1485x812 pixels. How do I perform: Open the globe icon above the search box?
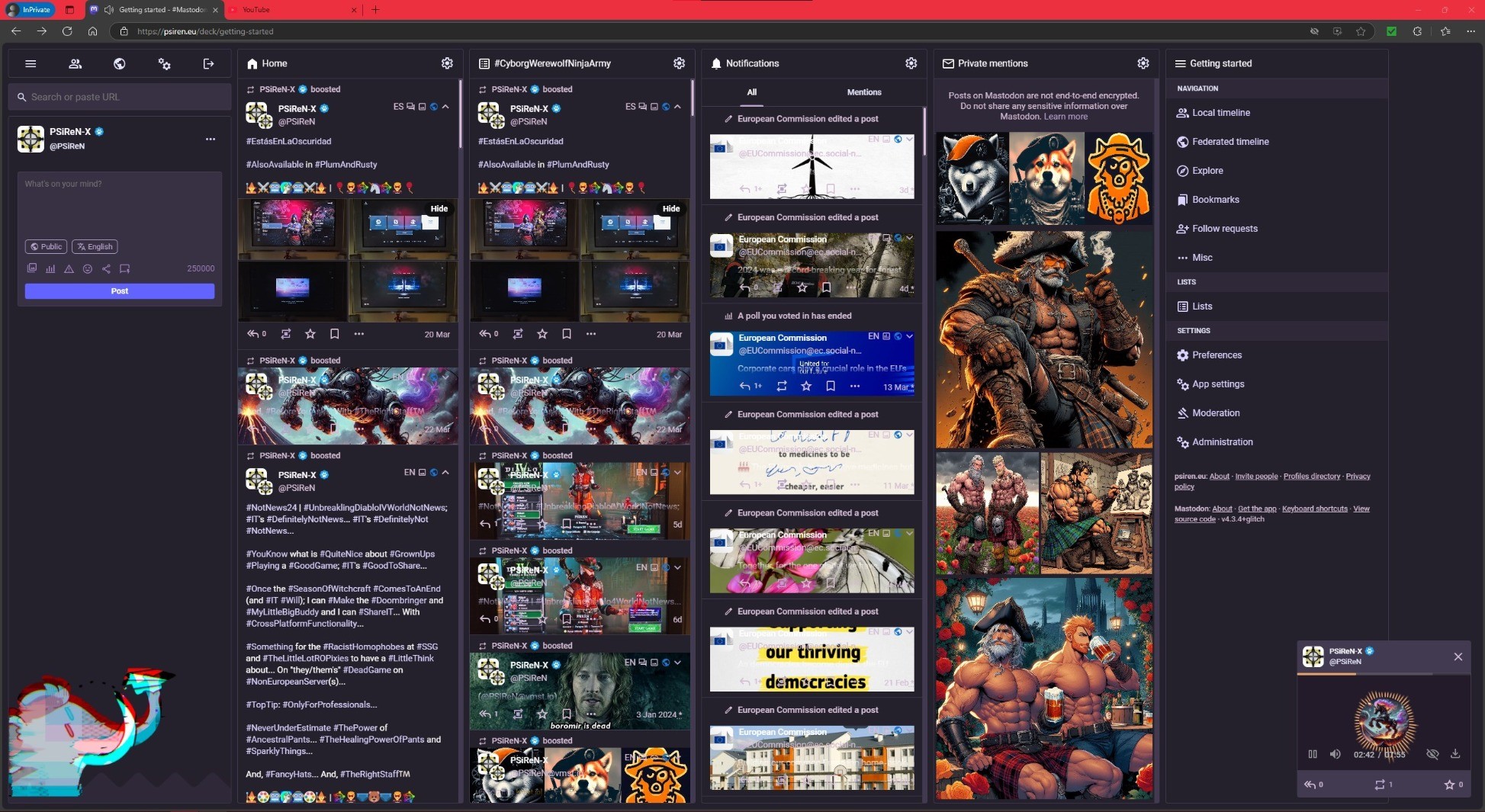[120, 64]
